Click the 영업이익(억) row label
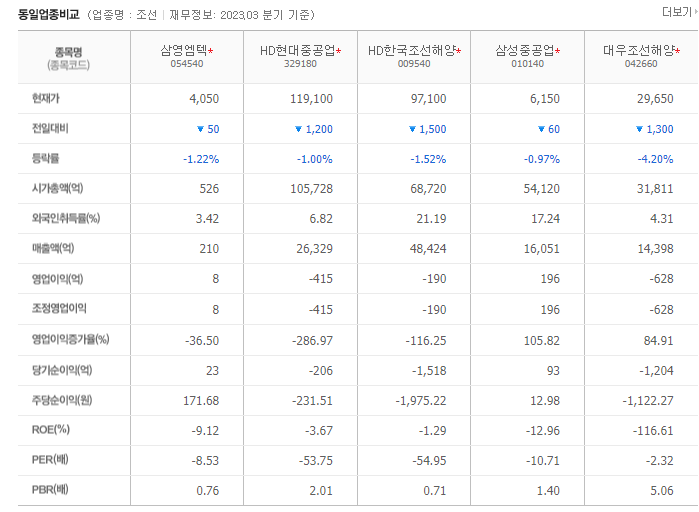 58,279
